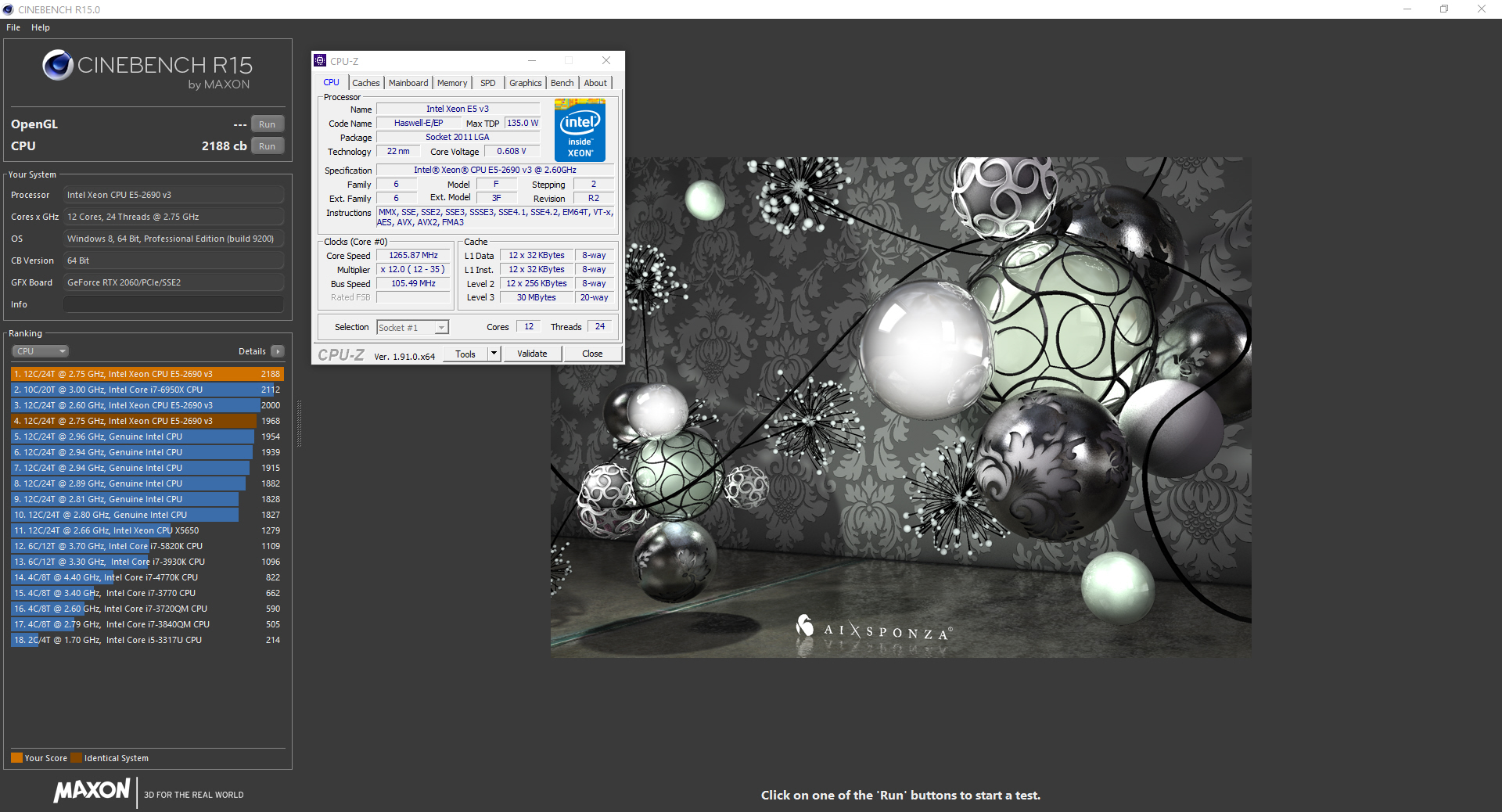Click the Tools button in CPU-Z
Viewport: 1502px width, 812px height.
[x=465, y=354]
